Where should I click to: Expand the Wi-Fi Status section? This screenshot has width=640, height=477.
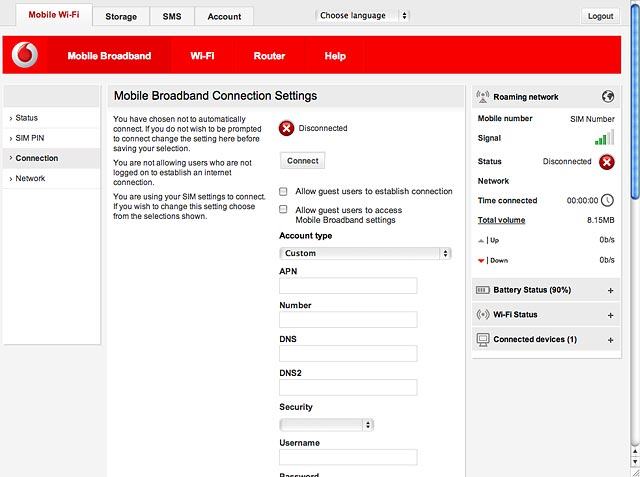coord(611,315)
